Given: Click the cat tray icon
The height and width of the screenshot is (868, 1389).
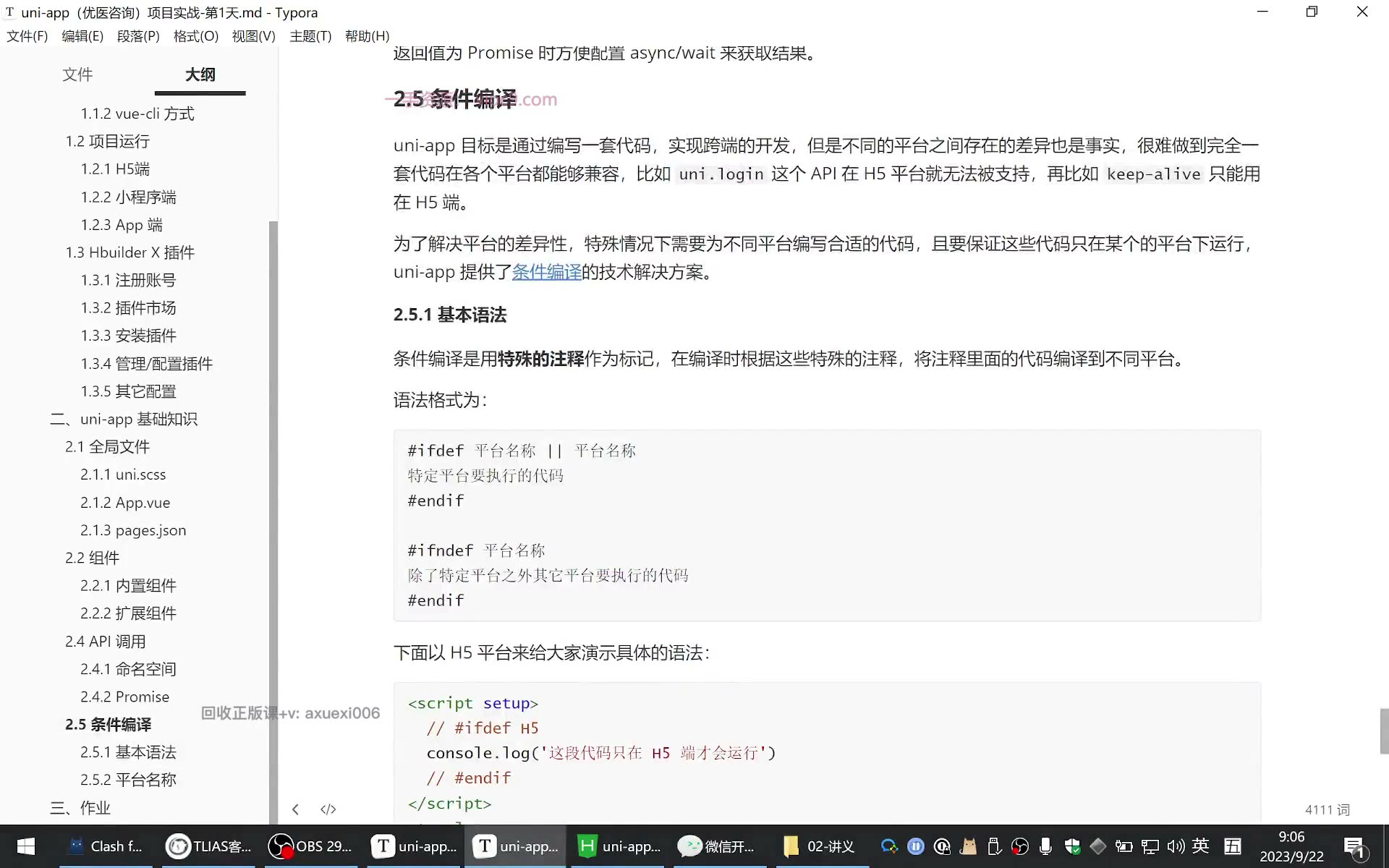Looking at the screenshot, I should tap(968, 846).
